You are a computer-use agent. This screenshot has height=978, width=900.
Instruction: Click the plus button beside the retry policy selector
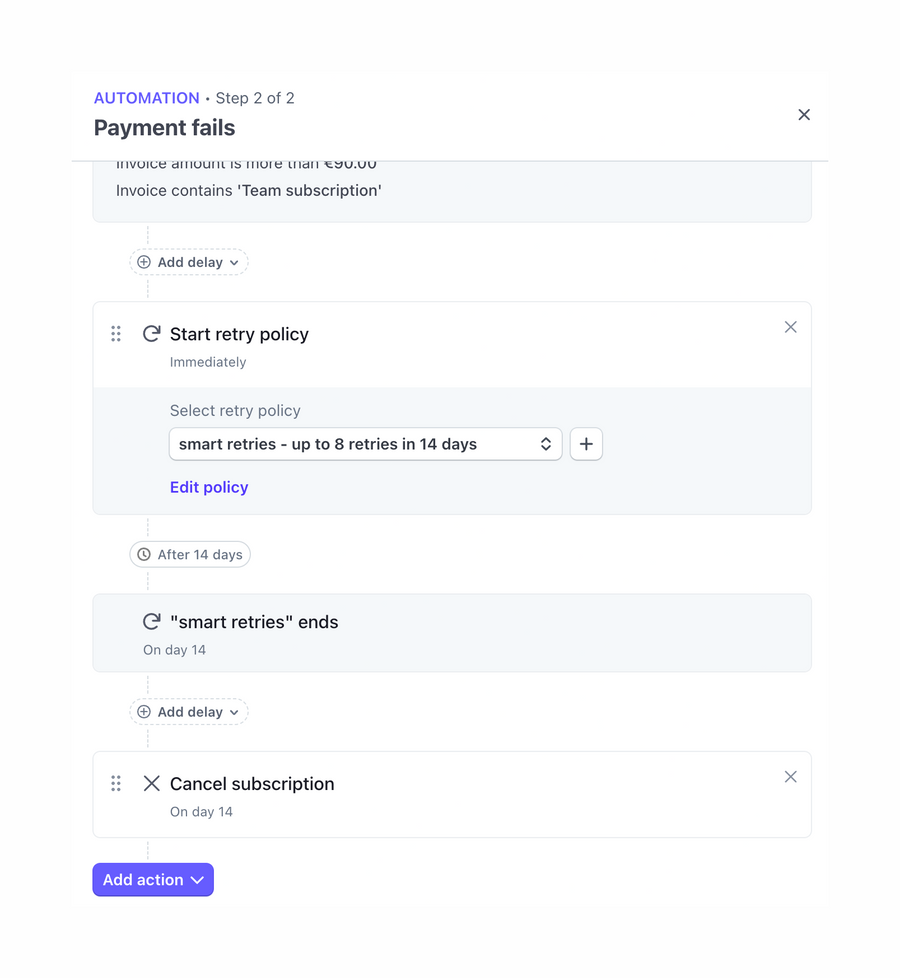pos(586,443)
